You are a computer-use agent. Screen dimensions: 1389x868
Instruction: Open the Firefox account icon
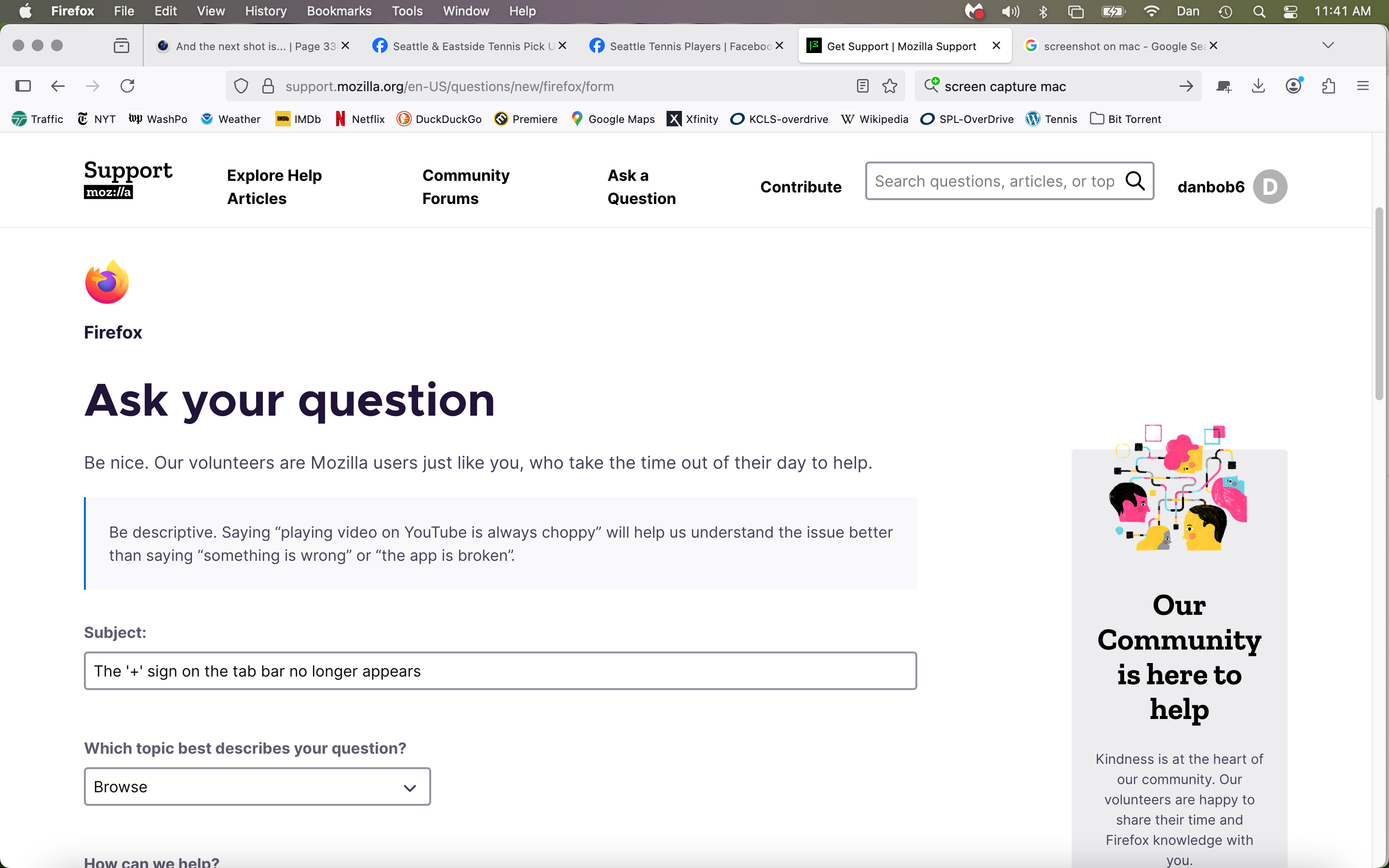pyautogui.click(x=1293, y=86)
